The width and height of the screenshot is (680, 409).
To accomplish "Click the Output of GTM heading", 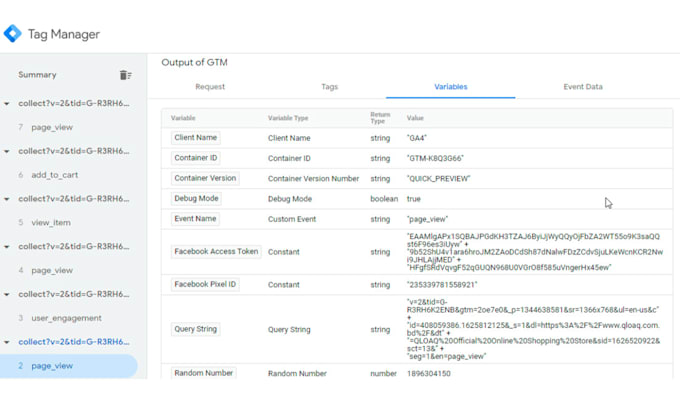I will click(194, 62).
